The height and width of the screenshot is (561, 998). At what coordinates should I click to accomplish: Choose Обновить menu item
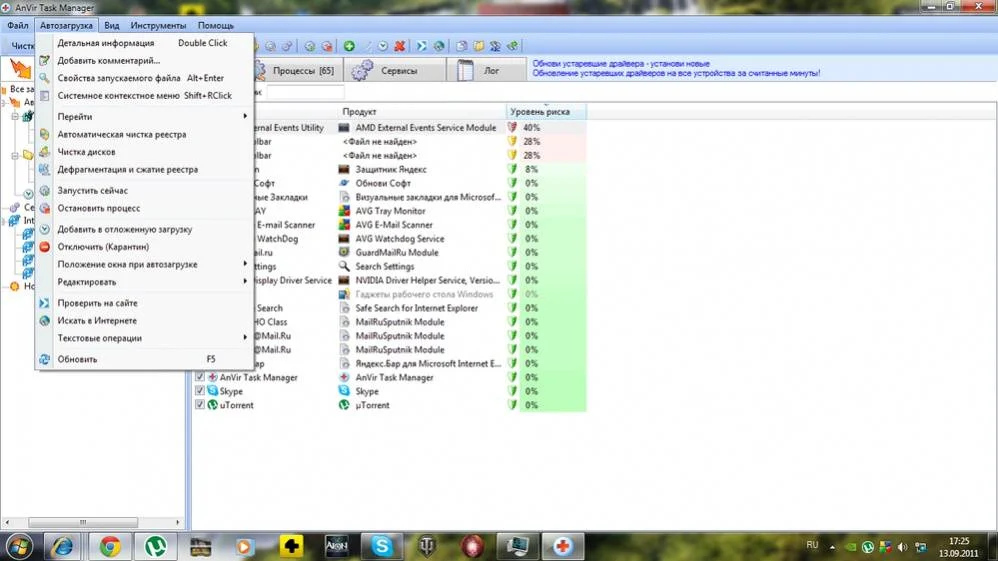click(146, 359)
